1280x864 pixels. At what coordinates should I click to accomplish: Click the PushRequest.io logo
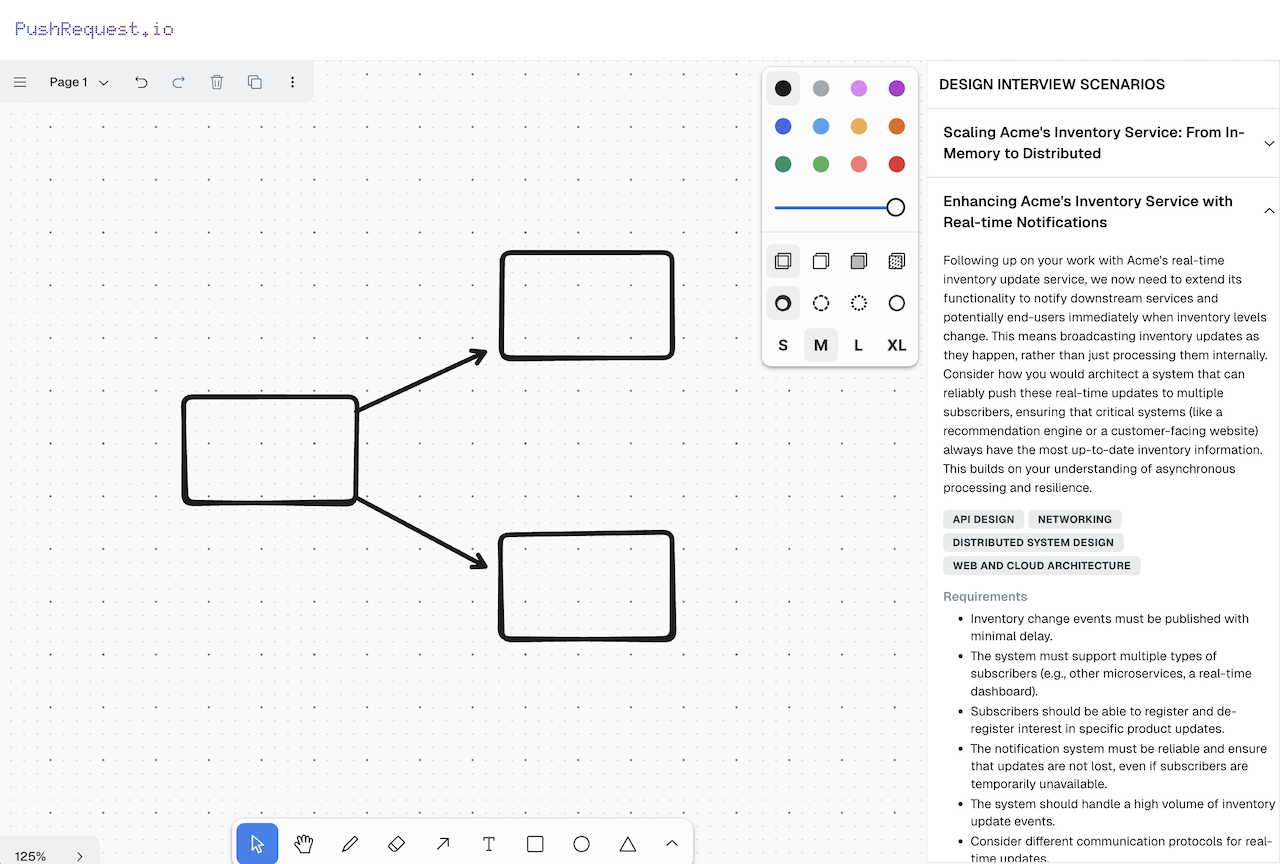pos(93,28)
